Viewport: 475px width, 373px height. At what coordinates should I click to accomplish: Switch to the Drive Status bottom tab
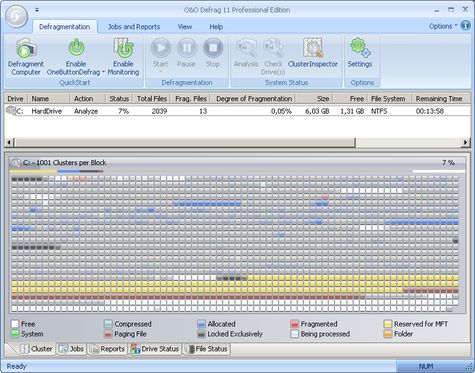(155, 349)
